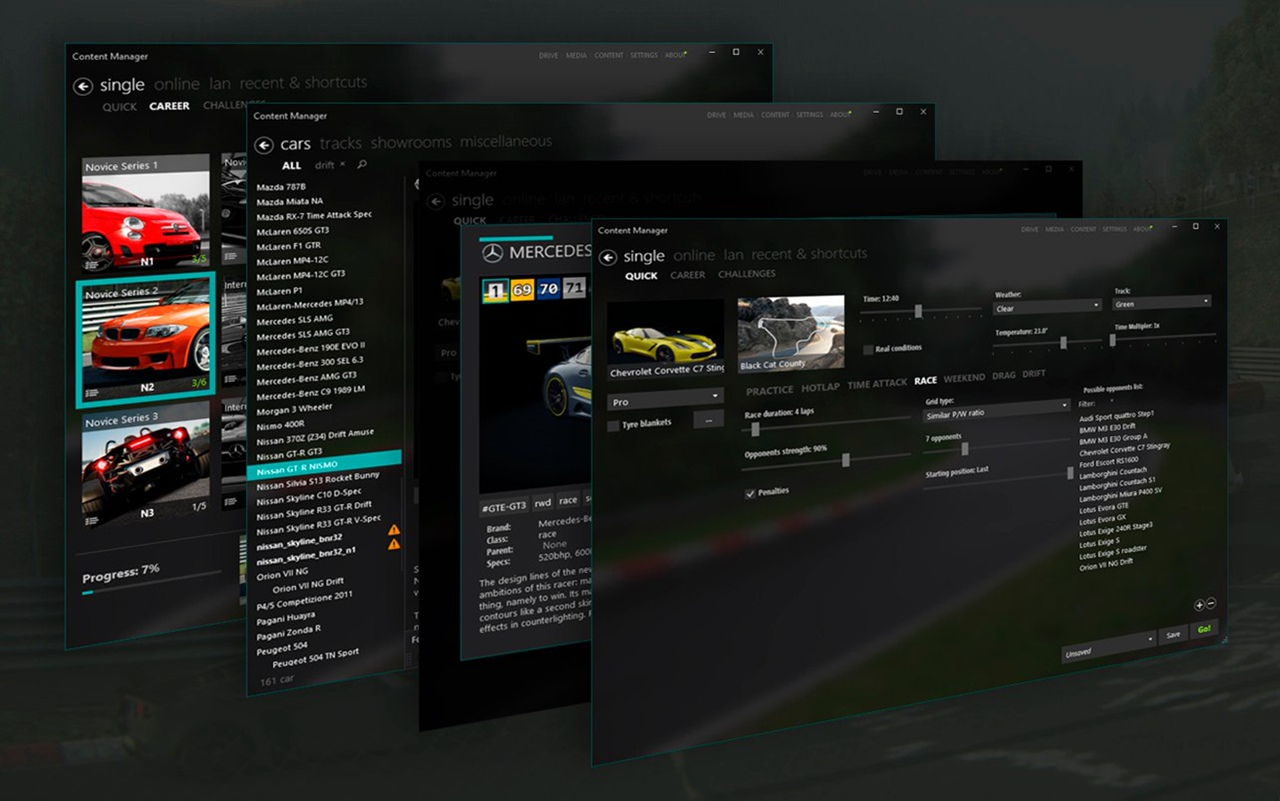
Task: Click the Time Multiplier slider handle
Action: coord(1112,340)
